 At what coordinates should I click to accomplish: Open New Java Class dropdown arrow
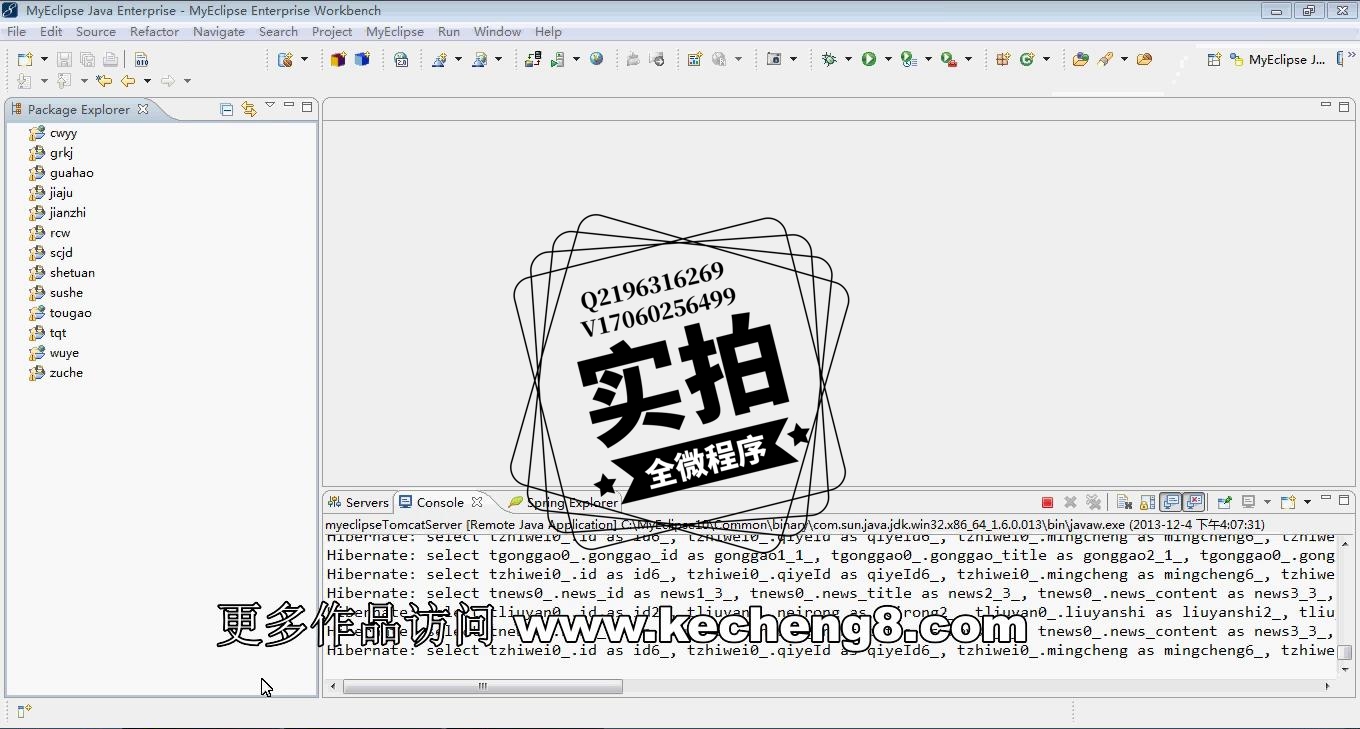(x=1046, y=60)
